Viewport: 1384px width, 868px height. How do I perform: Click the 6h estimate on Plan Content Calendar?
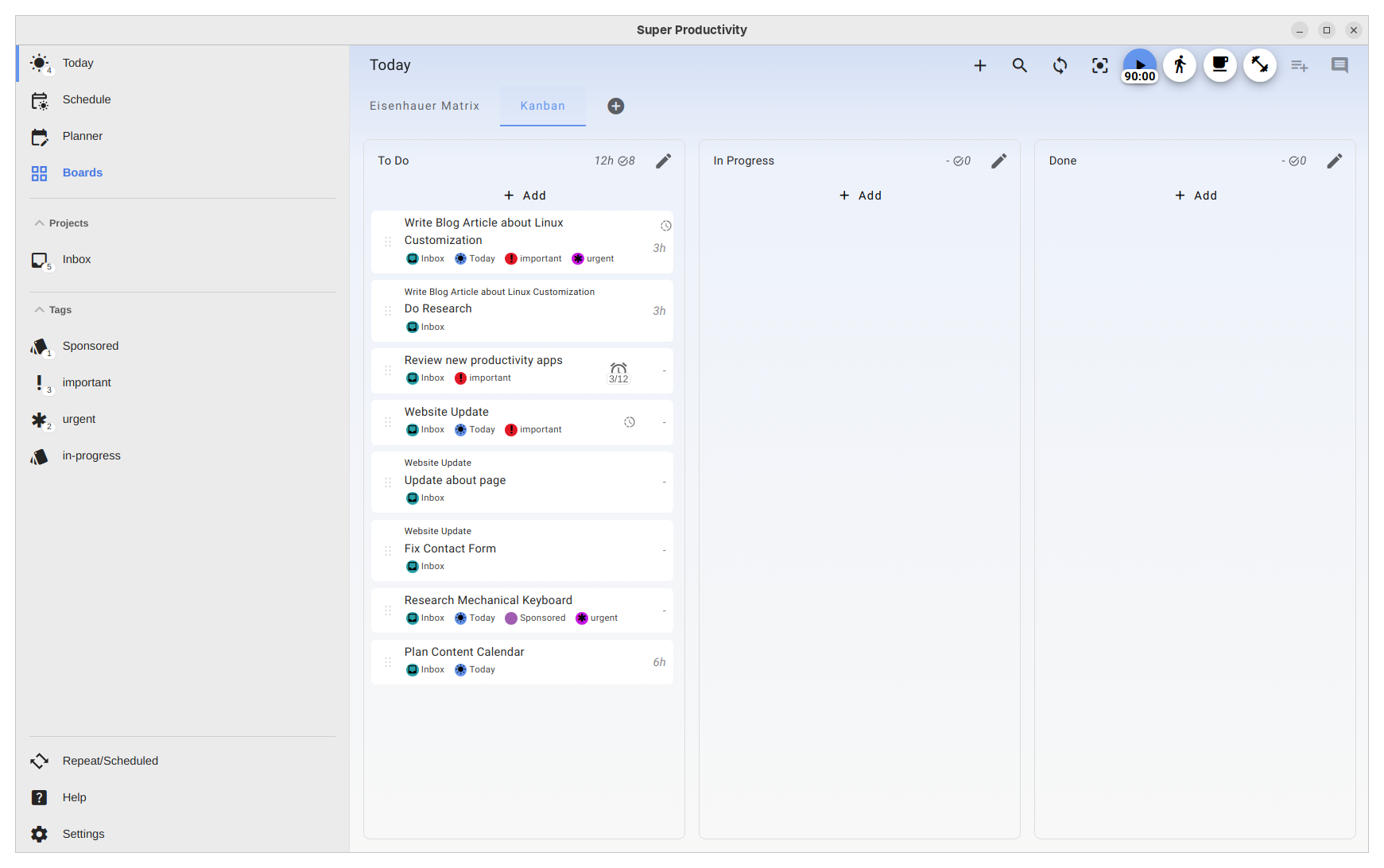pos(659,663)
